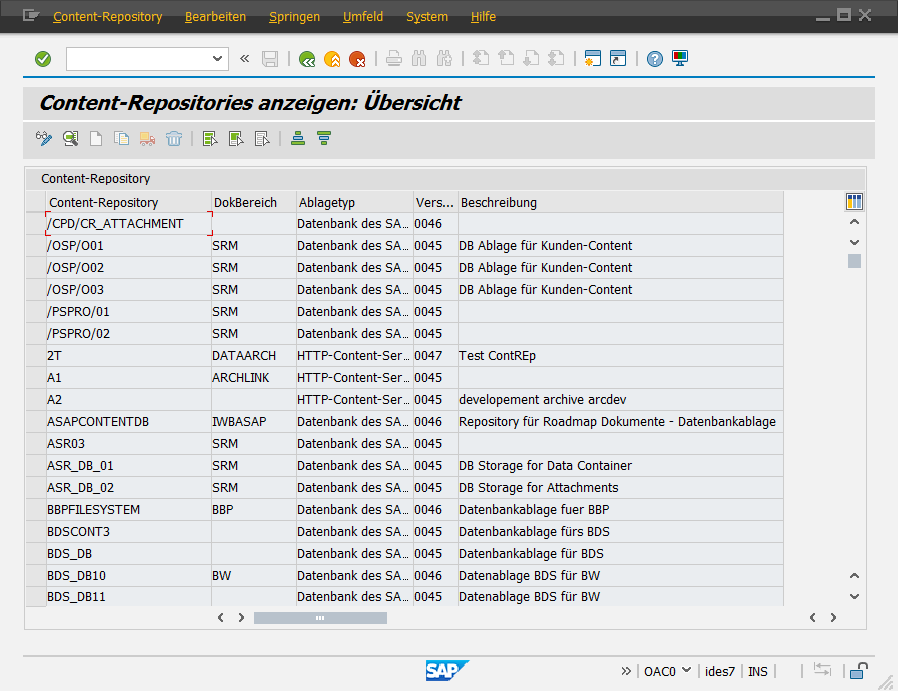This screenshot has width=898, height=691.
Task: Open the command field dropdown arrow
Action: pyautogui.click(x=217, y=58)
